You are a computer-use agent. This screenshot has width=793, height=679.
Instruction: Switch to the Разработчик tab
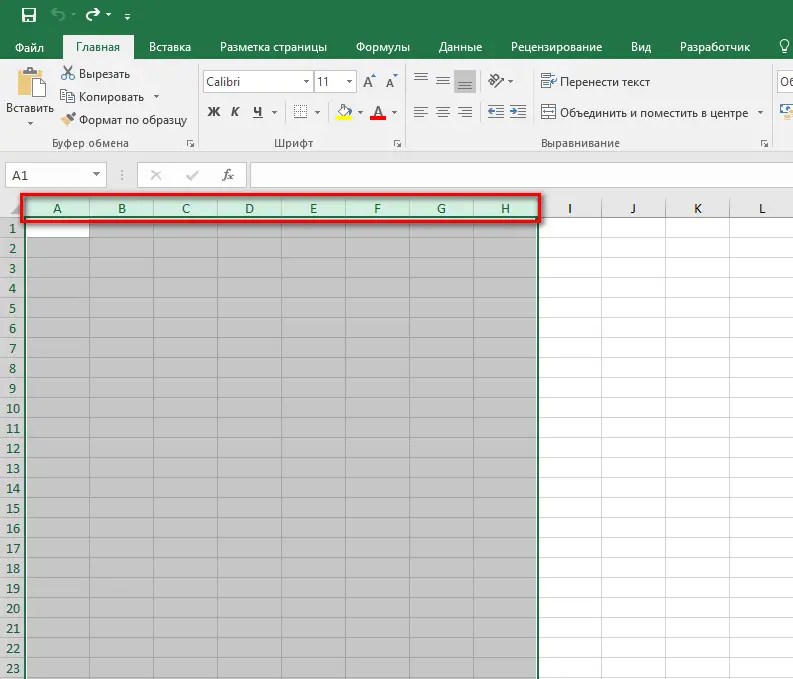point(715,47)
